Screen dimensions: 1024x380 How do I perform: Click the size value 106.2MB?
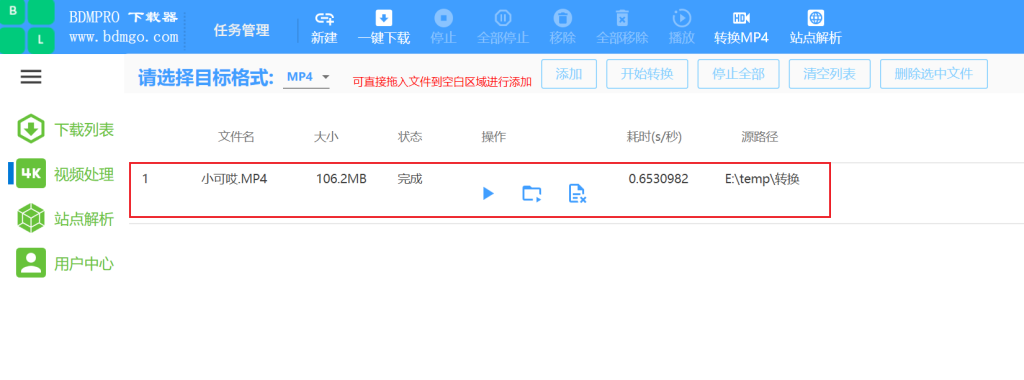[341, 178]
